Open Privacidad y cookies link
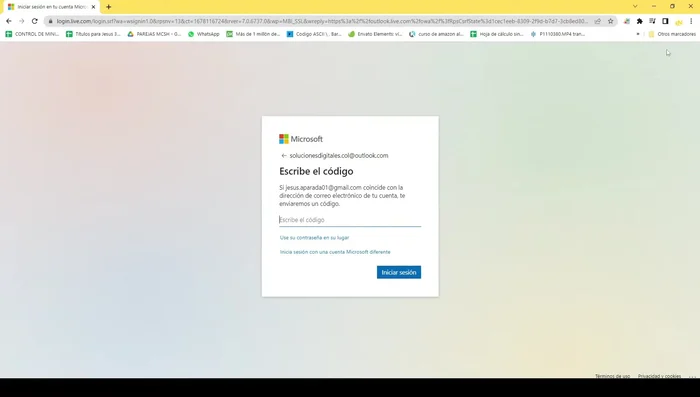 659,376
